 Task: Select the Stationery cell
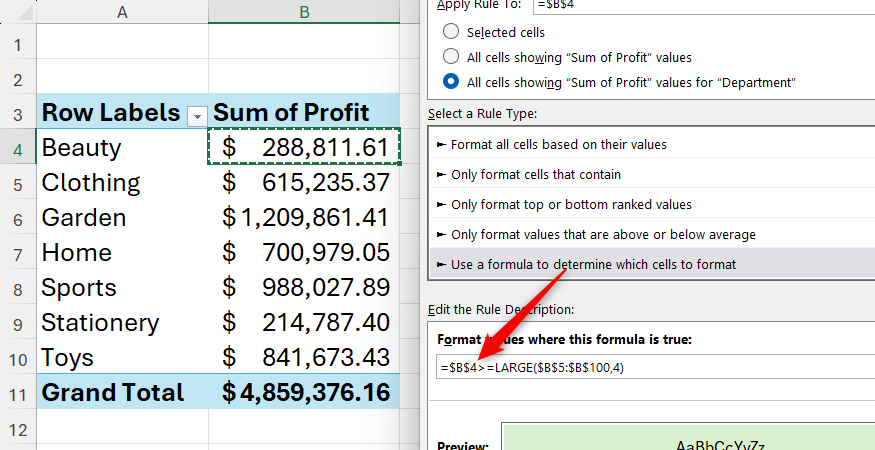coord(122,323)
